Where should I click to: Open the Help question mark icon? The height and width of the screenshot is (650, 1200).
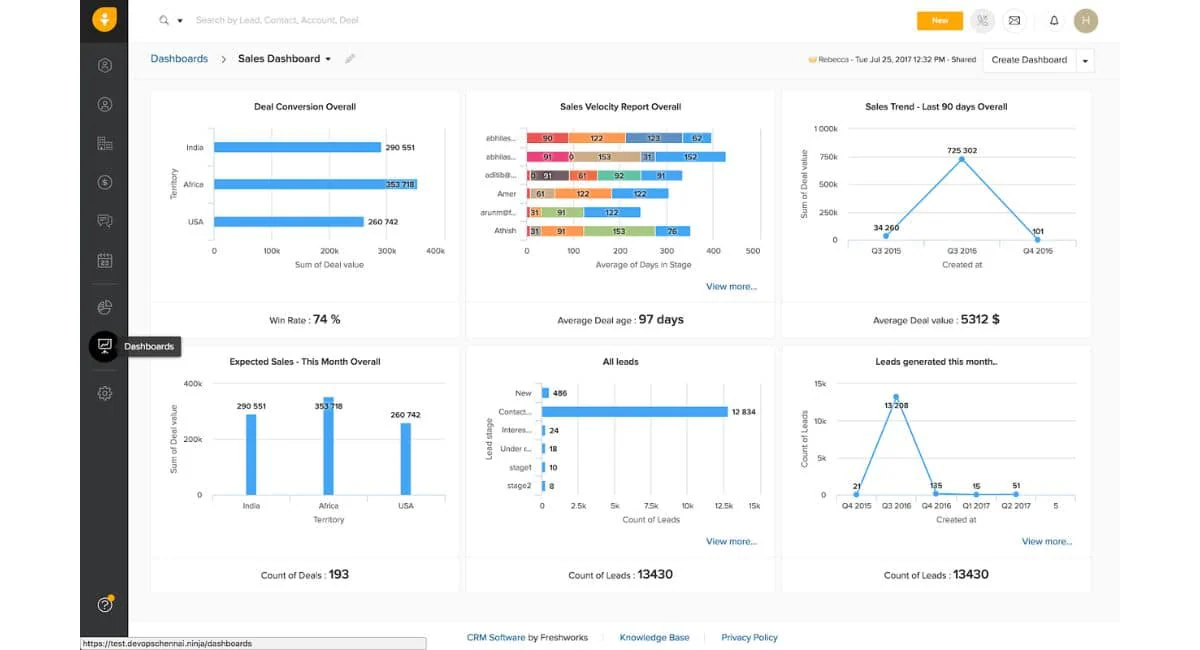(104, 604)
